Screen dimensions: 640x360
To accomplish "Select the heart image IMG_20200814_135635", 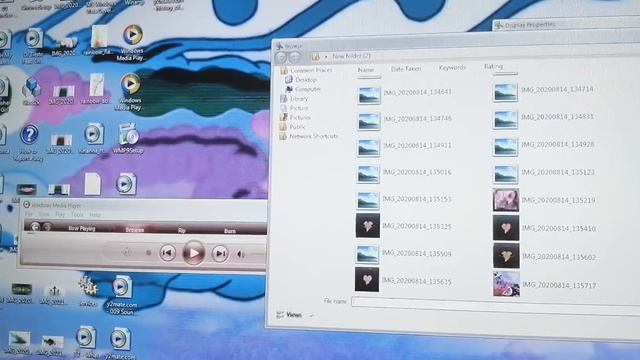I will (x=367, y=280).
